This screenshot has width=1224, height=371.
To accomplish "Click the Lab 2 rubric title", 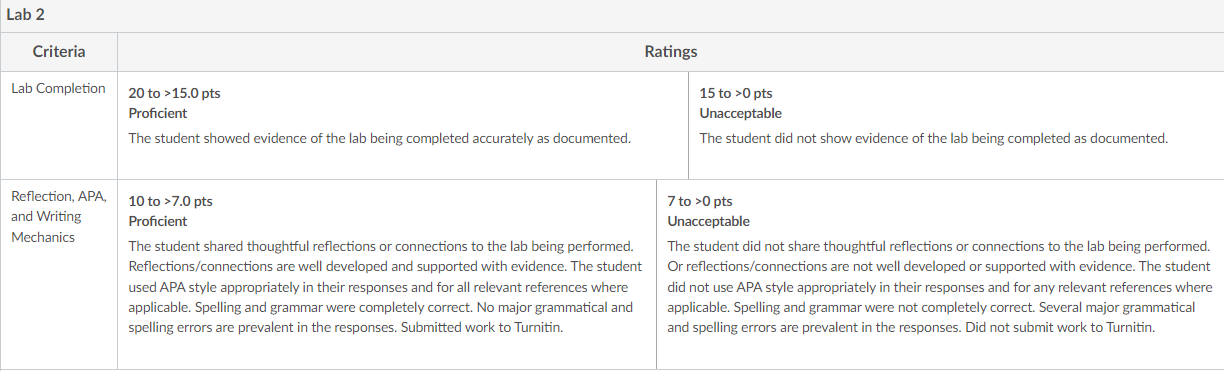I will tap(25, 15).
